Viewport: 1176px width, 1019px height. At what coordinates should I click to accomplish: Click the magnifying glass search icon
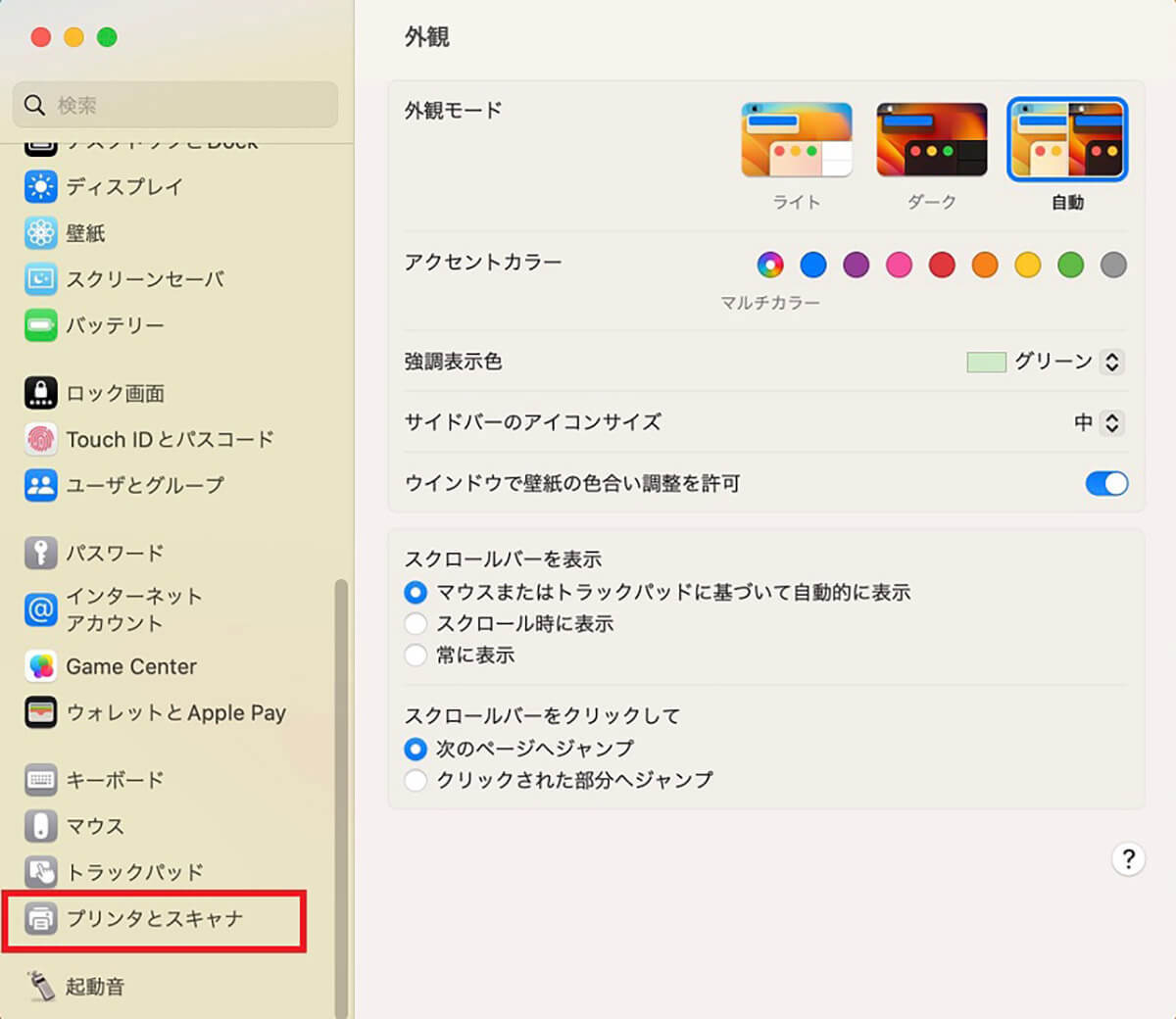pyautogui.click(x=34, y=105)
